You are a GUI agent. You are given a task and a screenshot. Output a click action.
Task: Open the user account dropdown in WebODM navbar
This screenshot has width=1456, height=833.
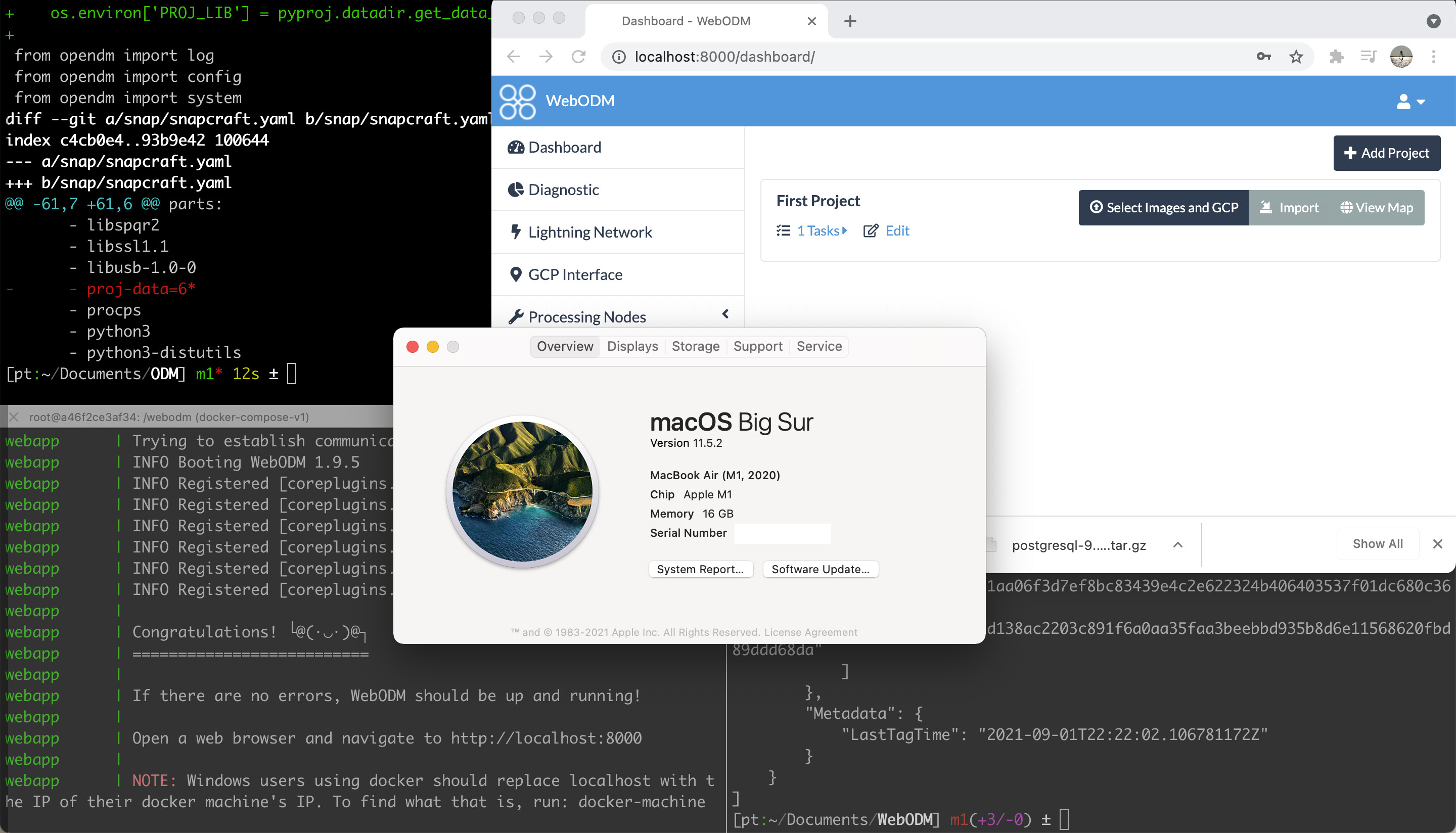[x=1408, y=101]
